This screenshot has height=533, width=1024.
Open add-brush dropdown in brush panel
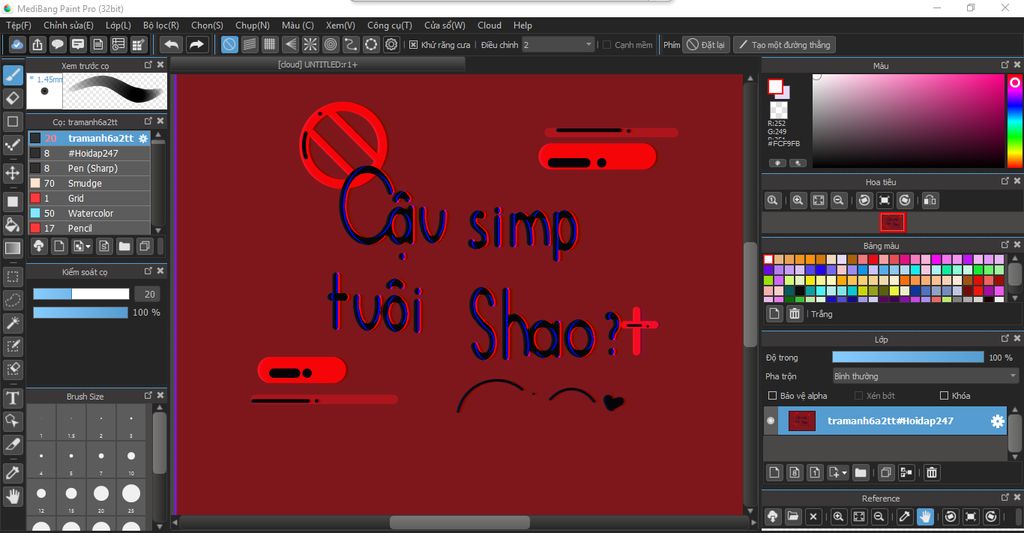(82, 246)
